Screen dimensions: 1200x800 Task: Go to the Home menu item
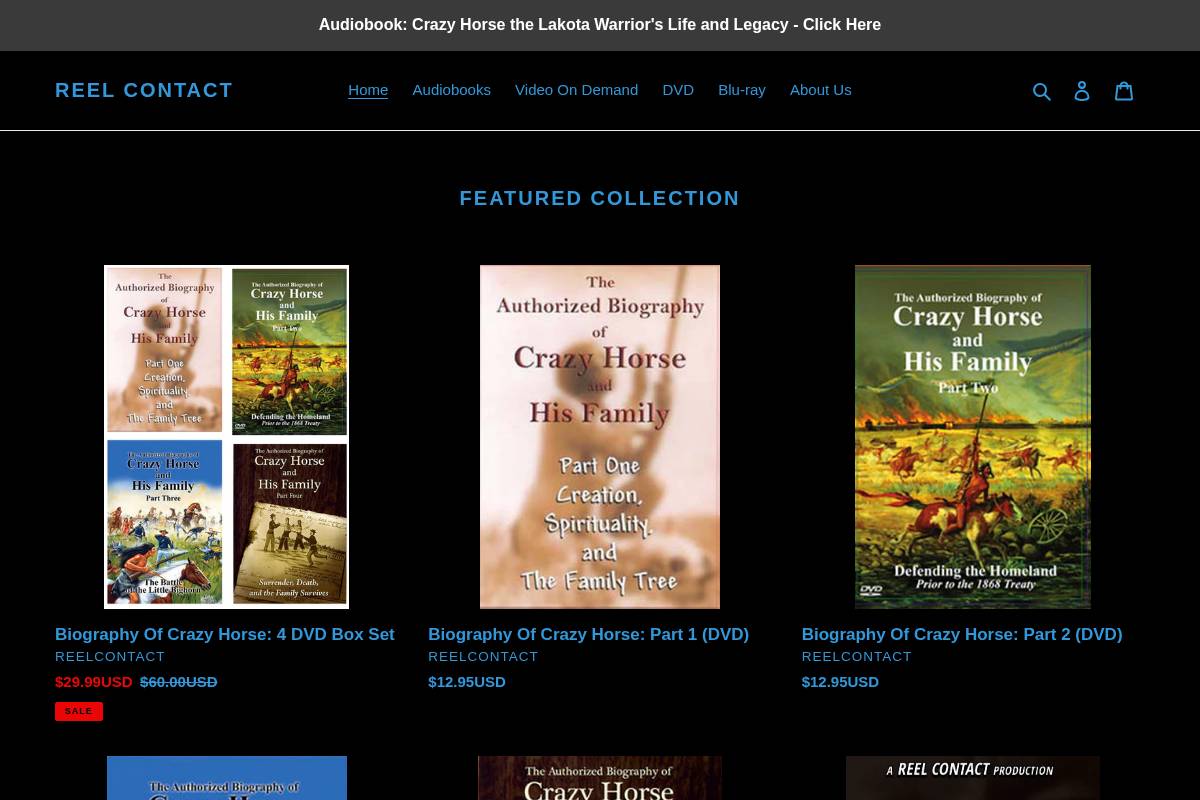coord(368,90)
